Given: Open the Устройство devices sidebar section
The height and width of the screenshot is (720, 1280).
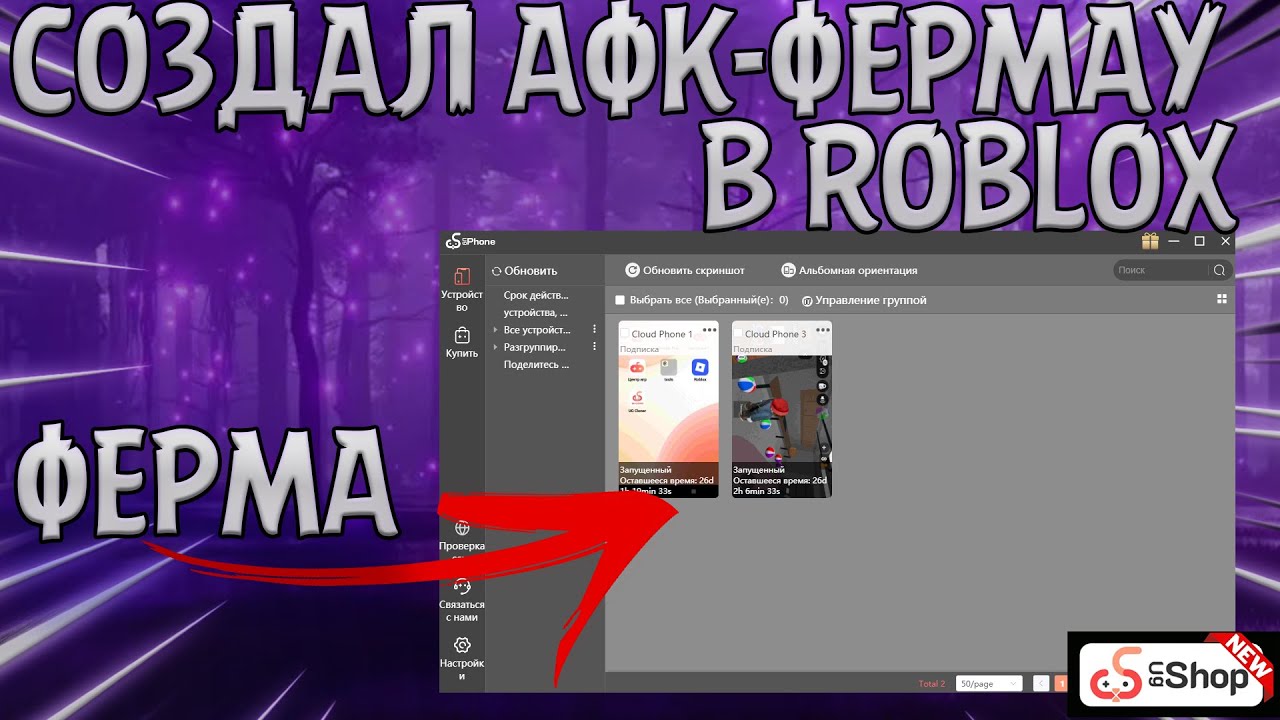Looking at the screenshot, I should [x=462, y=288].
